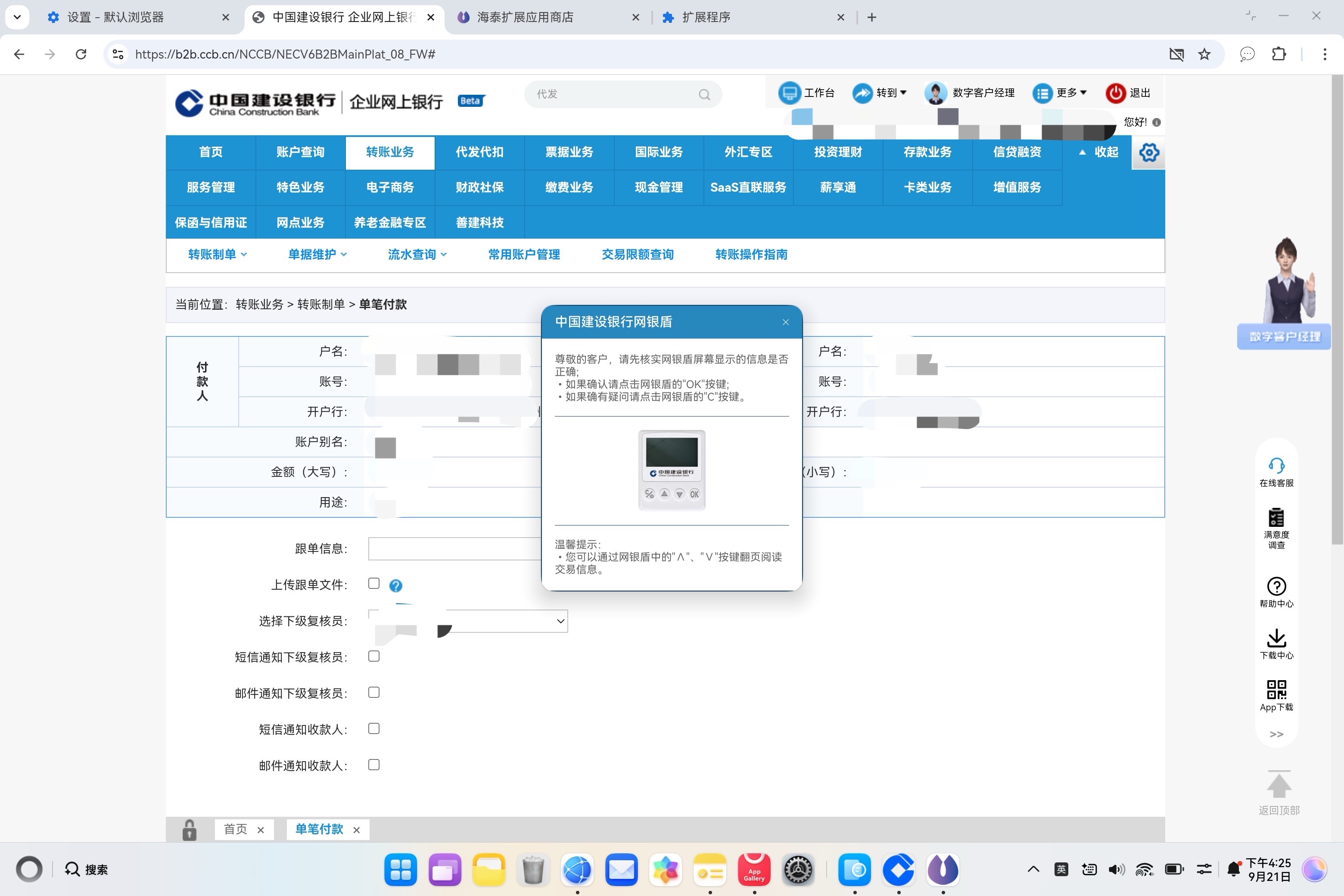Open the browser three-dot menu
Viewport: 1344px width, 896px height.
[1325, 54]
